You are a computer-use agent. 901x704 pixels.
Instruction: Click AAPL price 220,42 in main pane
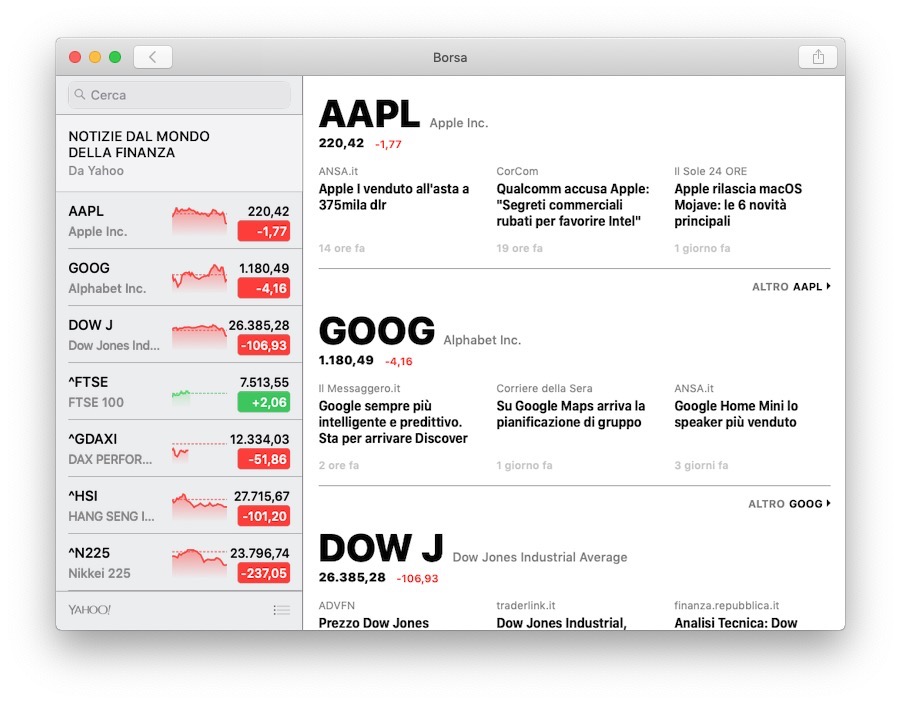point(341,143)
